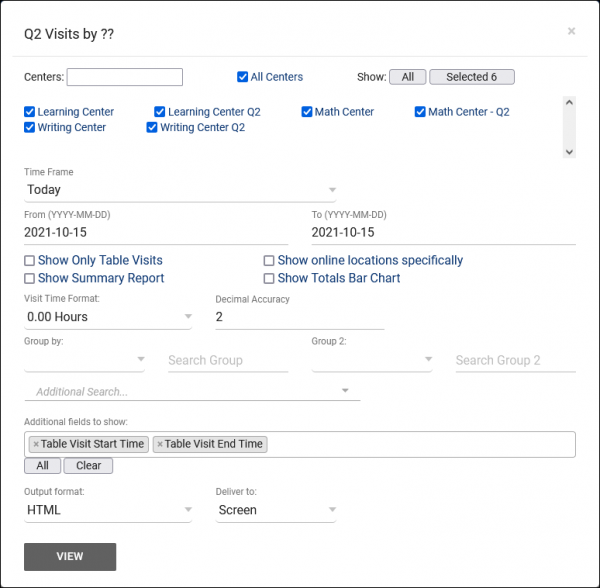Enable Show Only Table Visits
600x588 pixels.
pyautogui.click(x=30, y=261)
